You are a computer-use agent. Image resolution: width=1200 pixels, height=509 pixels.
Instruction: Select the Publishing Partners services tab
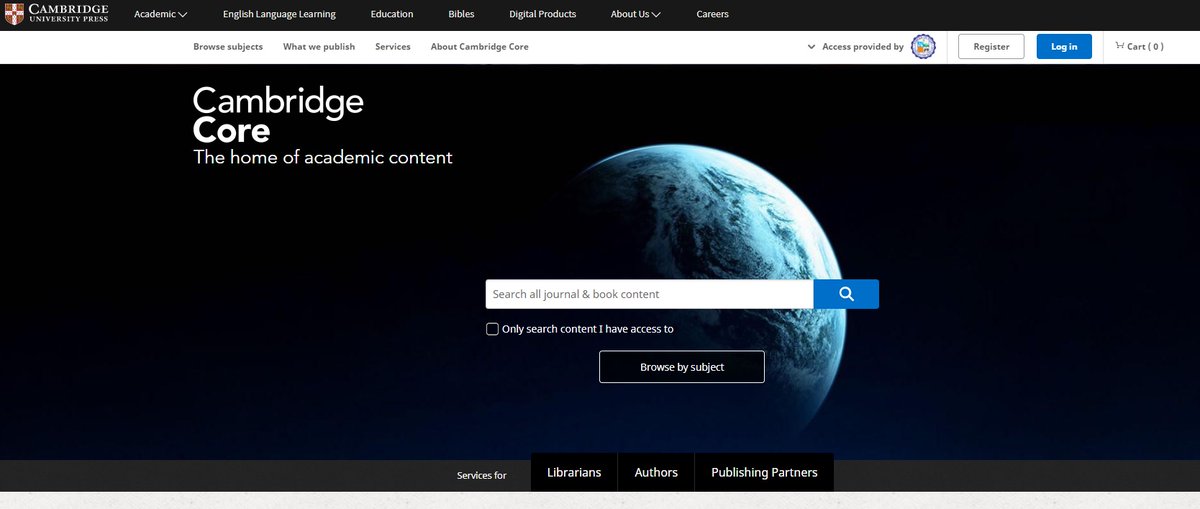(x=764, y=472)
